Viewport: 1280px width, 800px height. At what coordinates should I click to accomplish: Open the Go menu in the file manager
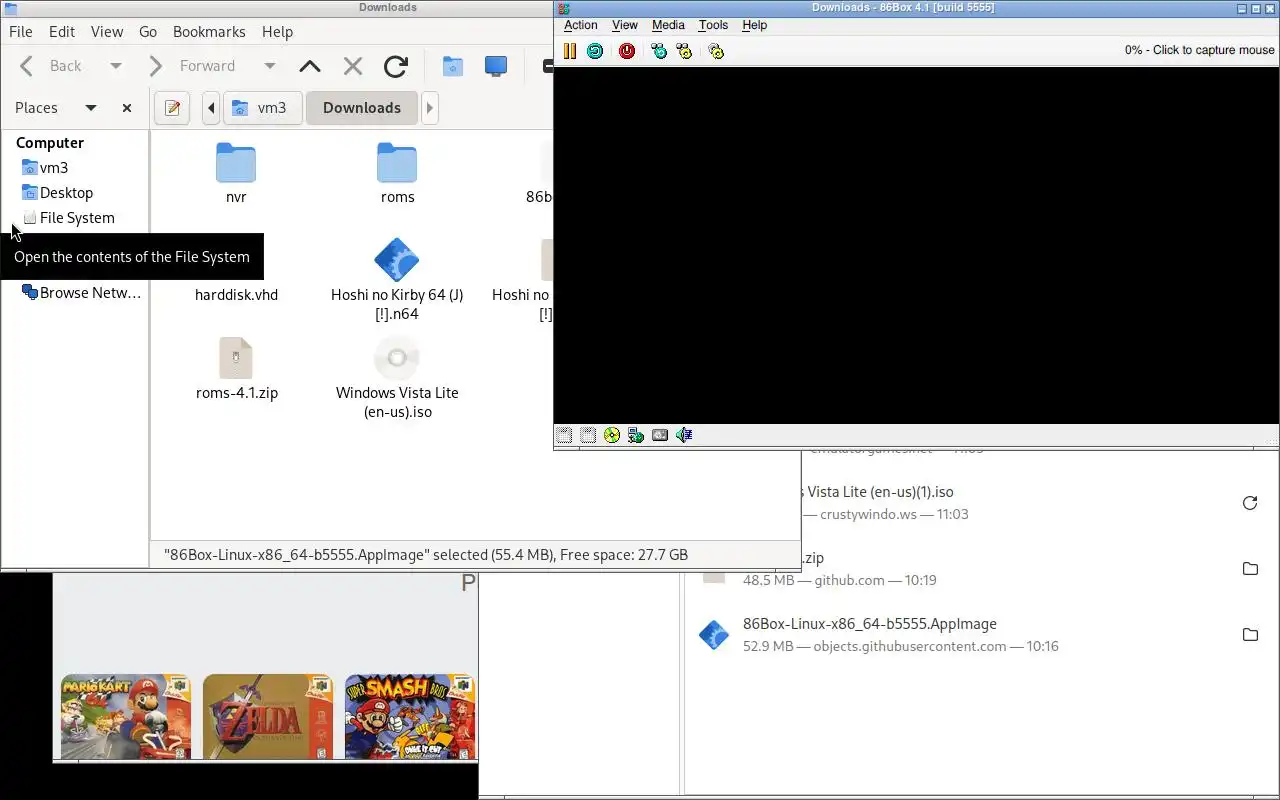pos(148,32)
